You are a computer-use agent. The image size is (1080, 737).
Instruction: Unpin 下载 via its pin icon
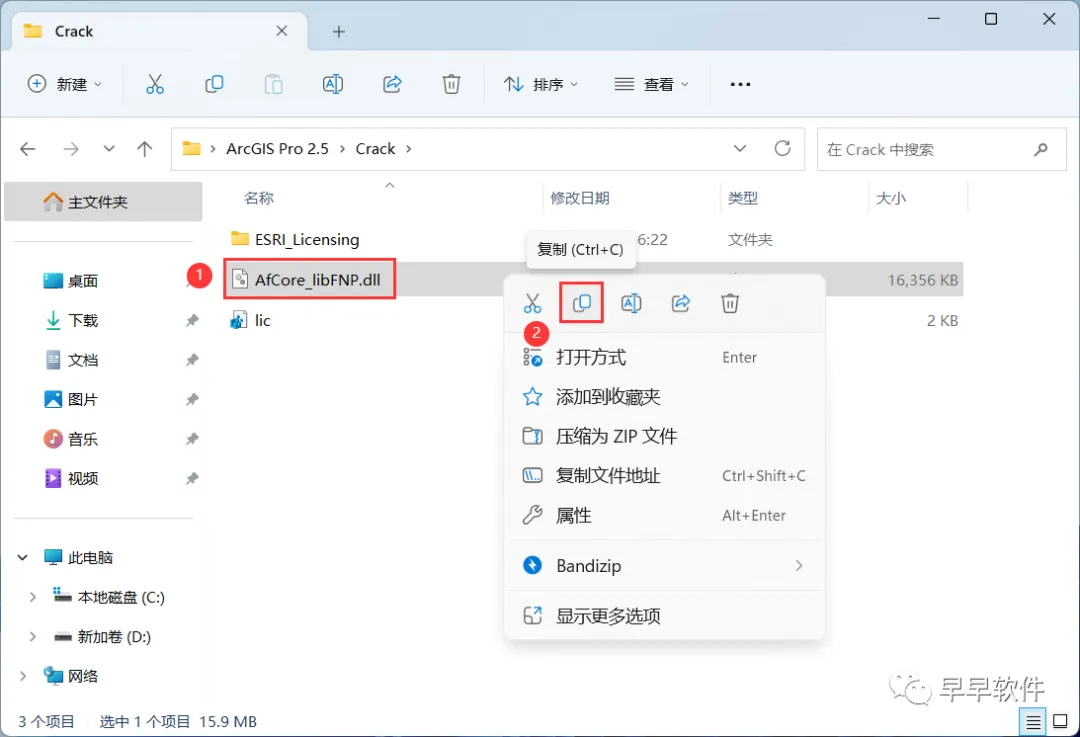pos(192,320)
